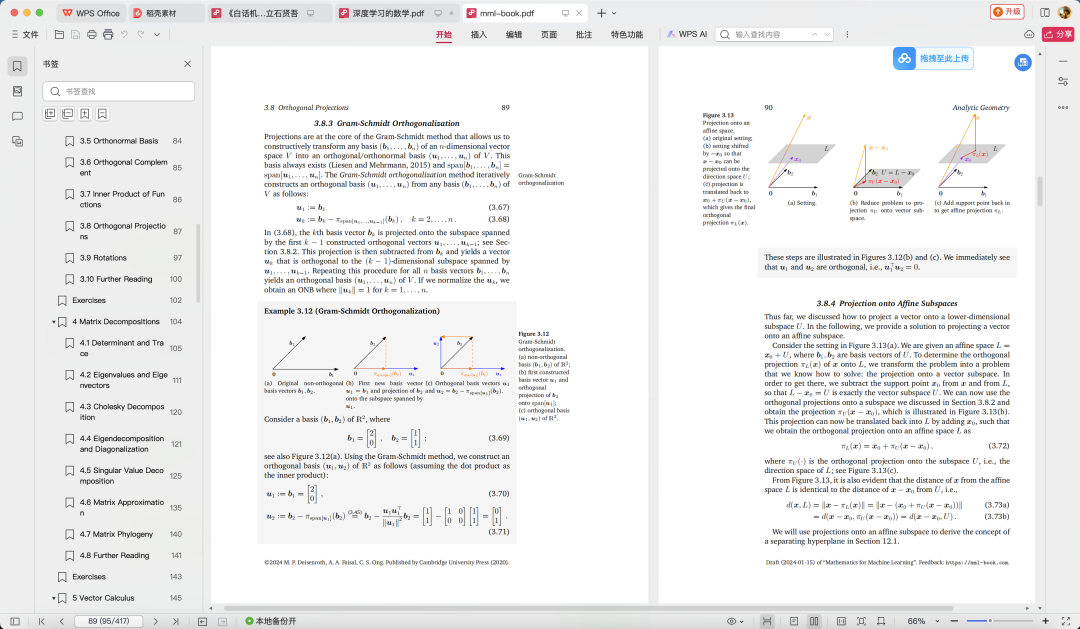Click the print icon
This screenshot has height=629, width=1080.
click(92, 34)
